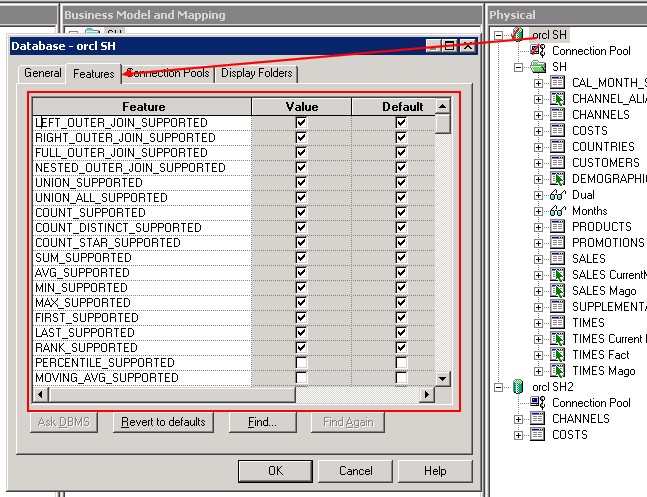
Task: Click the Revert to defaults button
Action: pyautogui.click(x=163, y=422)
